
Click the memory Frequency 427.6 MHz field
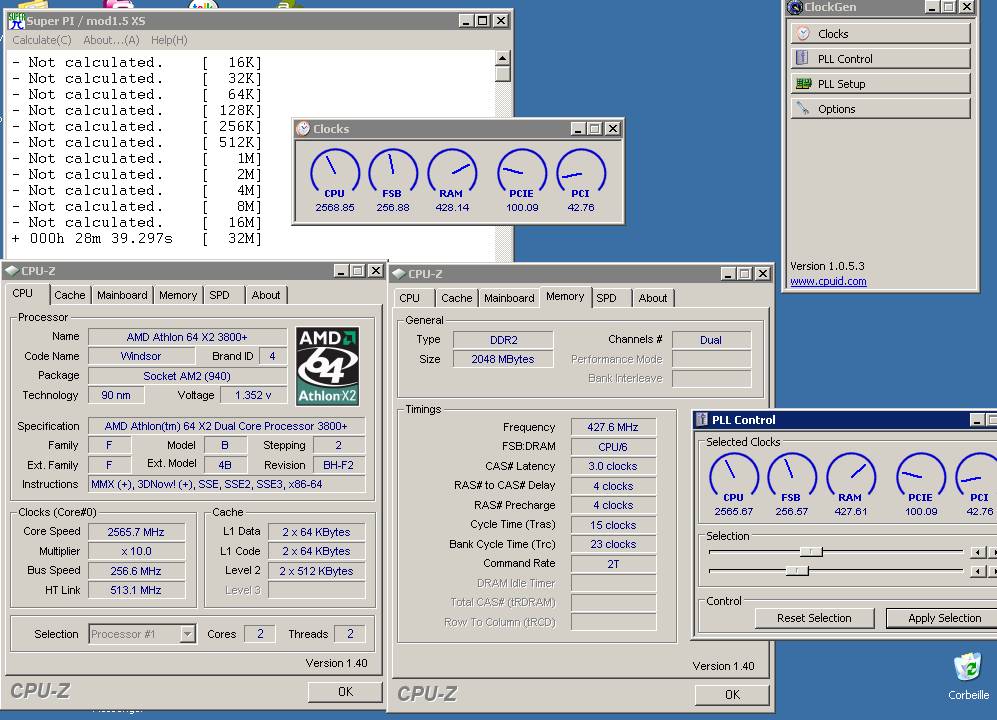[x=613, y=427]
